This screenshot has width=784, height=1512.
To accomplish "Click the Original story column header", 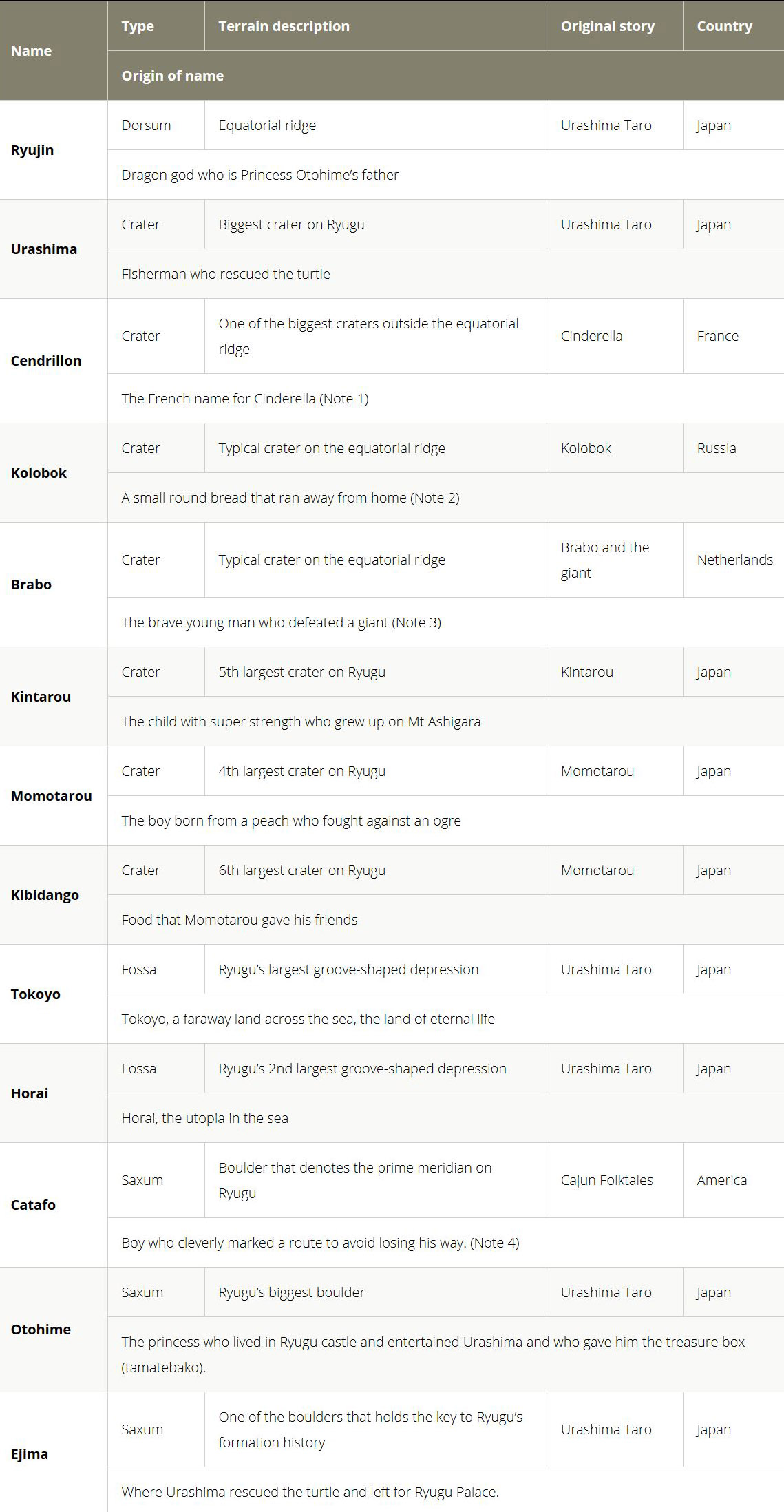I will click(x=607, y=26).
